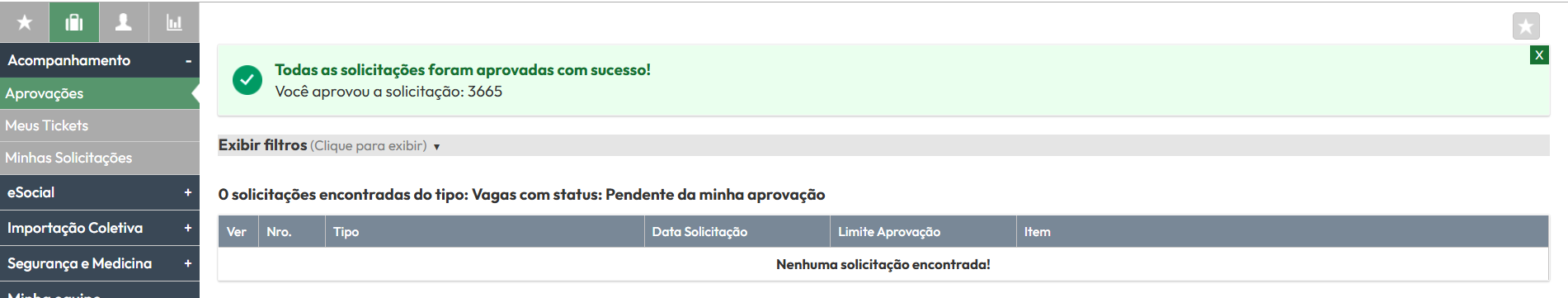This screenshot has height=298, width=1568.
Task: Open Minhas Solicitações page
Action: tap(100, 158)
